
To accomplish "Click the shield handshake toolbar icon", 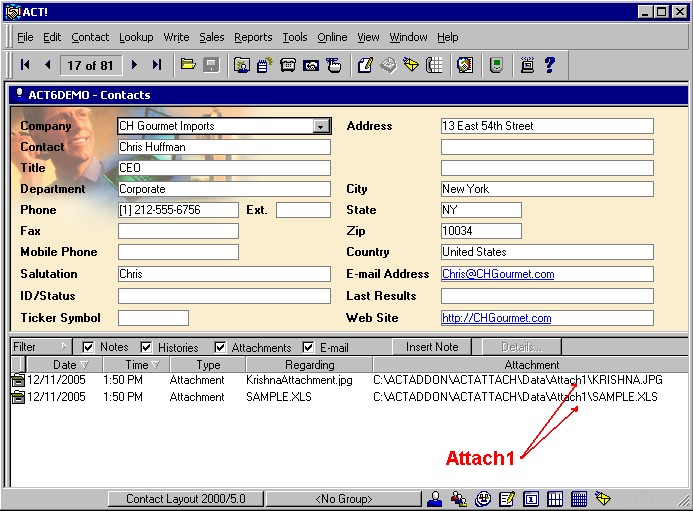I will [x=465, y=65].
